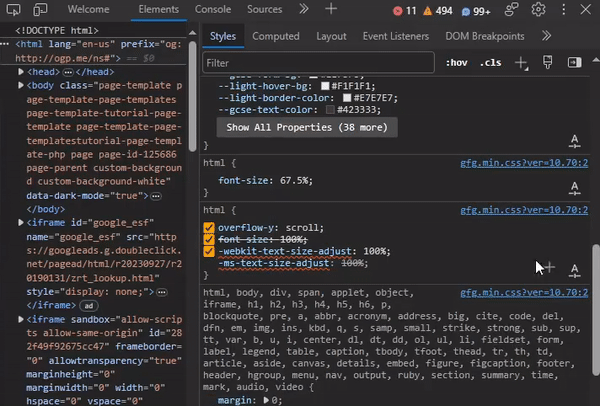
Task: Open the Event Listeners pane tab
Action: click(x=396, y=36)
